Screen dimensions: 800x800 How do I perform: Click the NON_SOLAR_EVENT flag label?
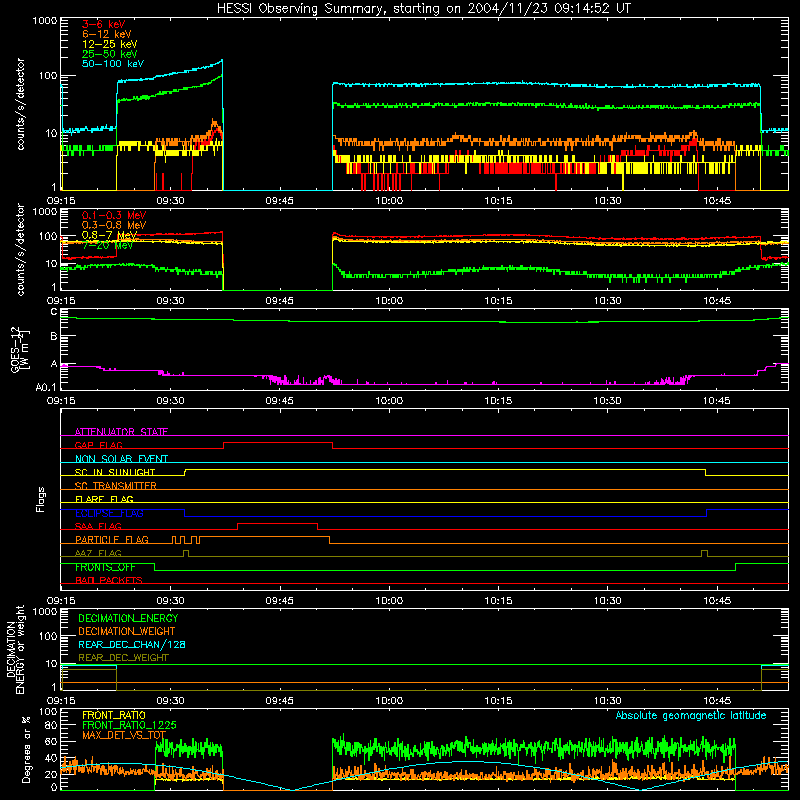[121, 459]
